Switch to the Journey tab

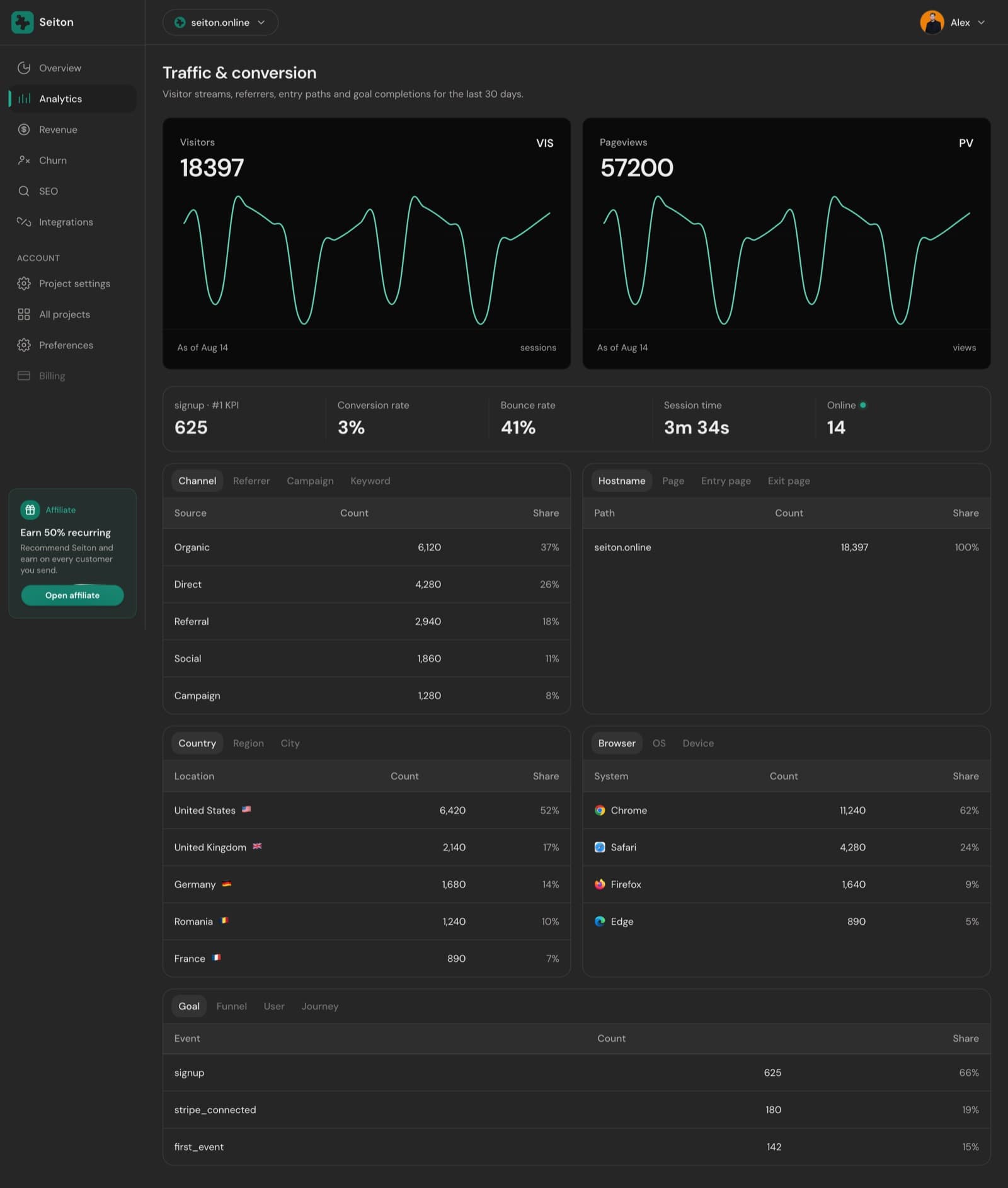pyautogui.click(x=319, y=1007)
